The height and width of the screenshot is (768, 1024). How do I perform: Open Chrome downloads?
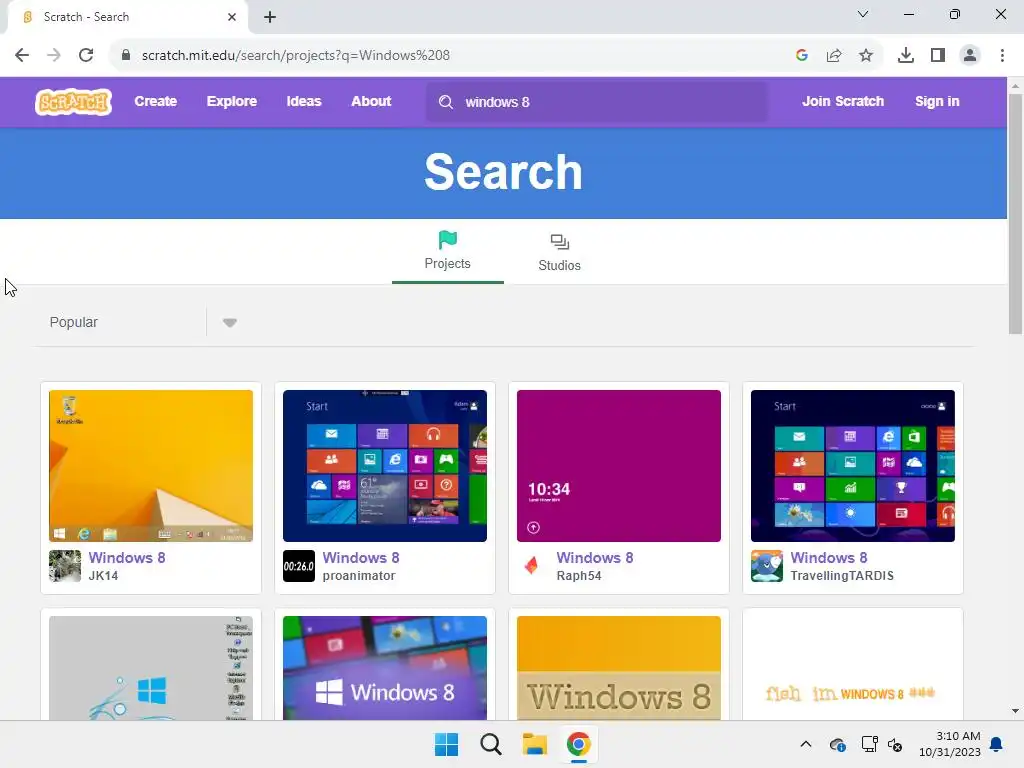point(906,55)
